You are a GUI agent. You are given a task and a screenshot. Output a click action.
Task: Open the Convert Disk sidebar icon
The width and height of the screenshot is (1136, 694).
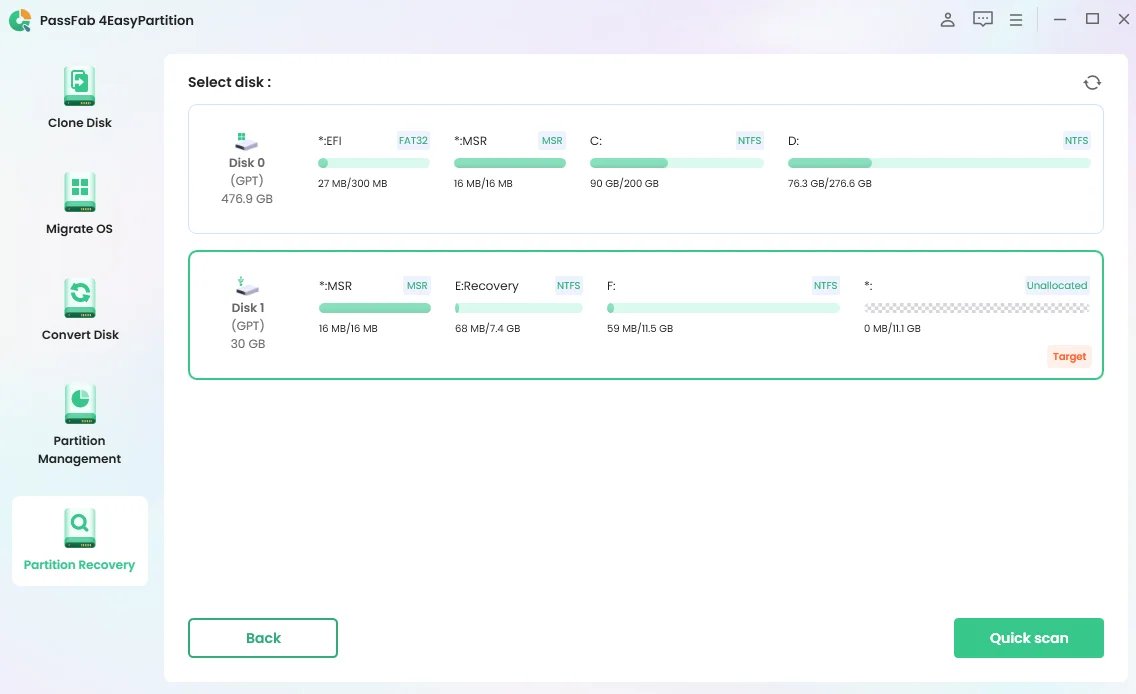79,299
